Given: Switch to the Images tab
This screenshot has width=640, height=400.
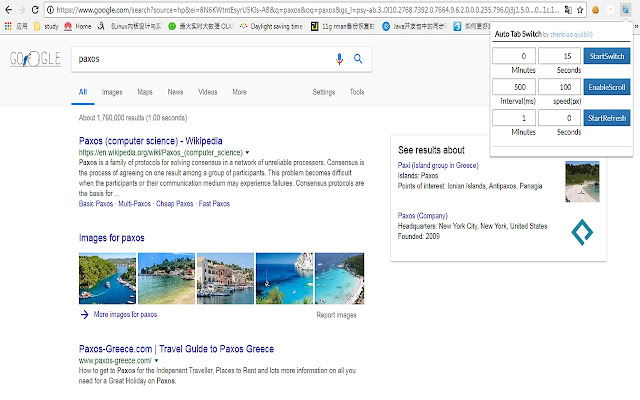Looking at the screenshot, I should (x=112, y=92).
